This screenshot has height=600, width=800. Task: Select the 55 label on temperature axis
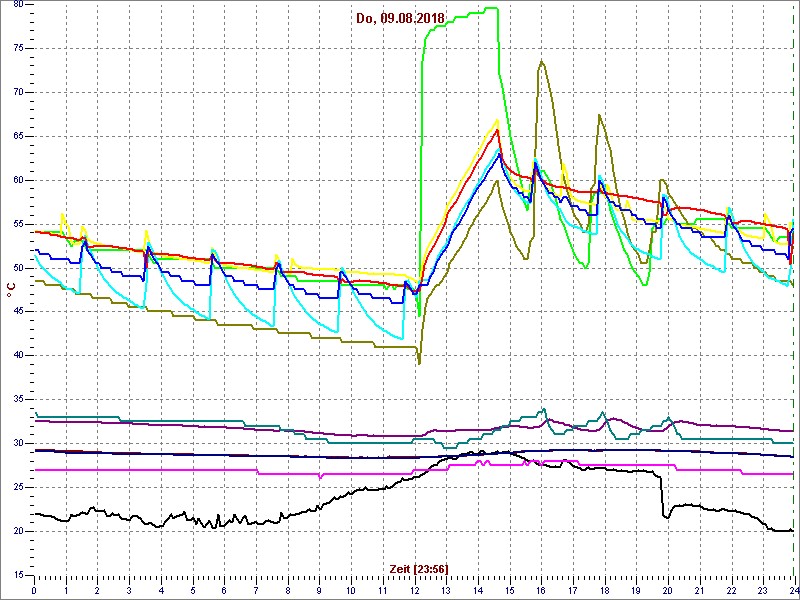(18, 224)
